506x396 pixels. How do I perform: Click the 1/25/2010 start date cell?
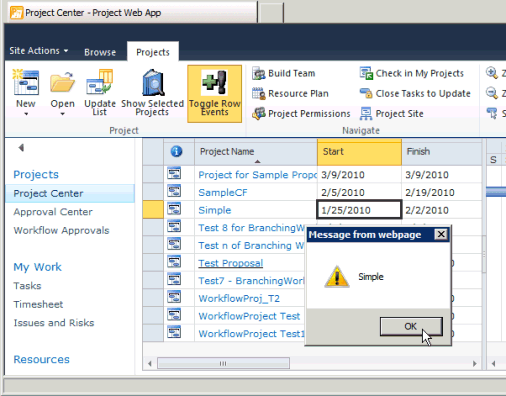pyautogui.click(x=359, y=210)
